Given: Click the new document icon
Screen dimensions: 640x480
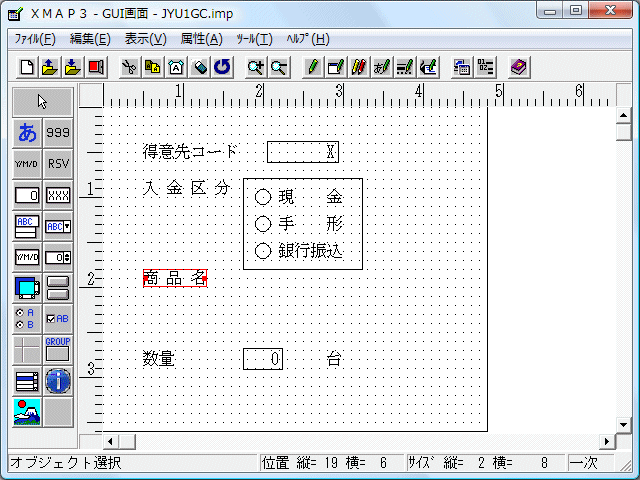Looking at the screenshot, I should click(27, 67).
